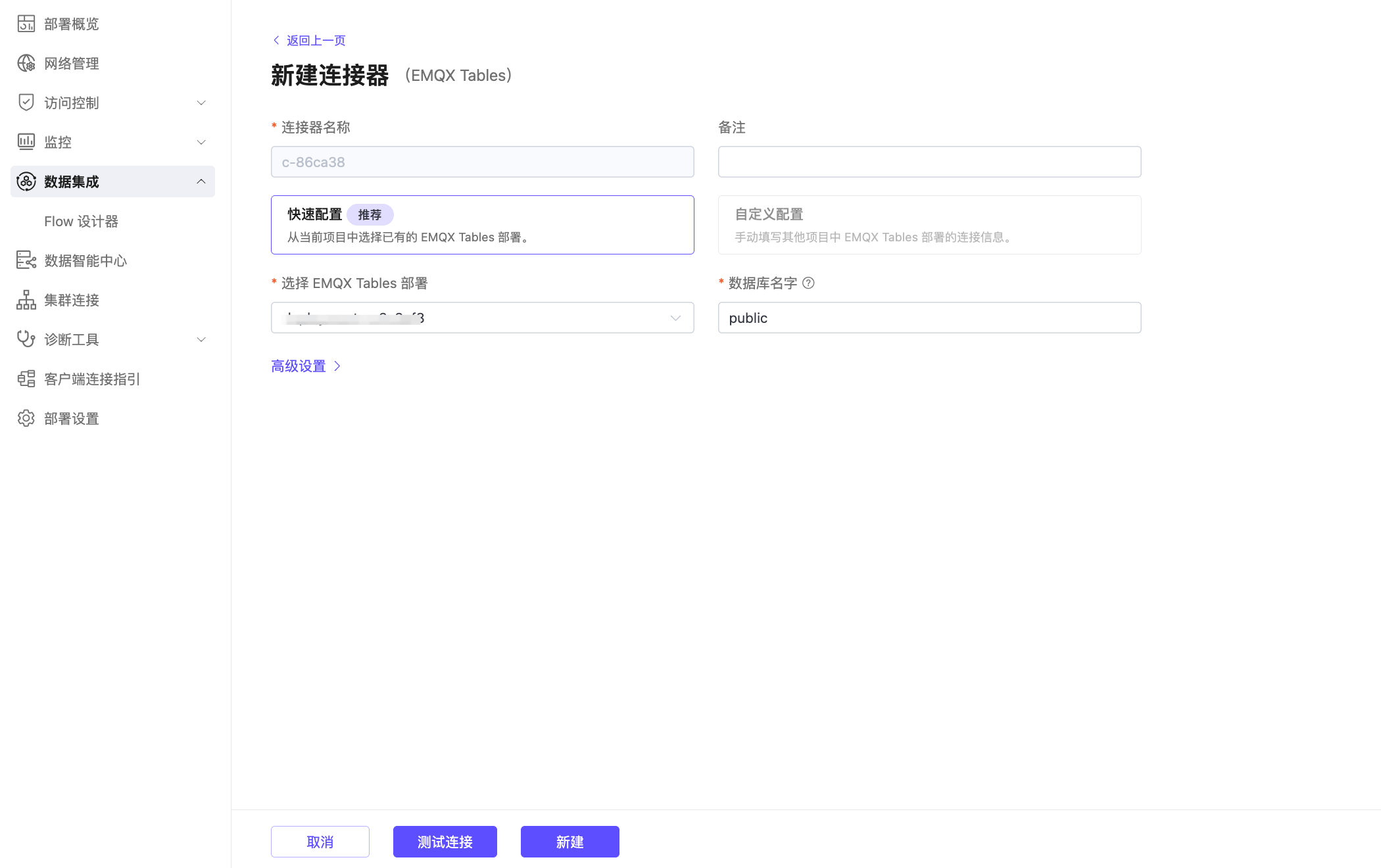Open 网络管理 menu item
This screenshot has width=1381, height=868.
coord(112,63)
